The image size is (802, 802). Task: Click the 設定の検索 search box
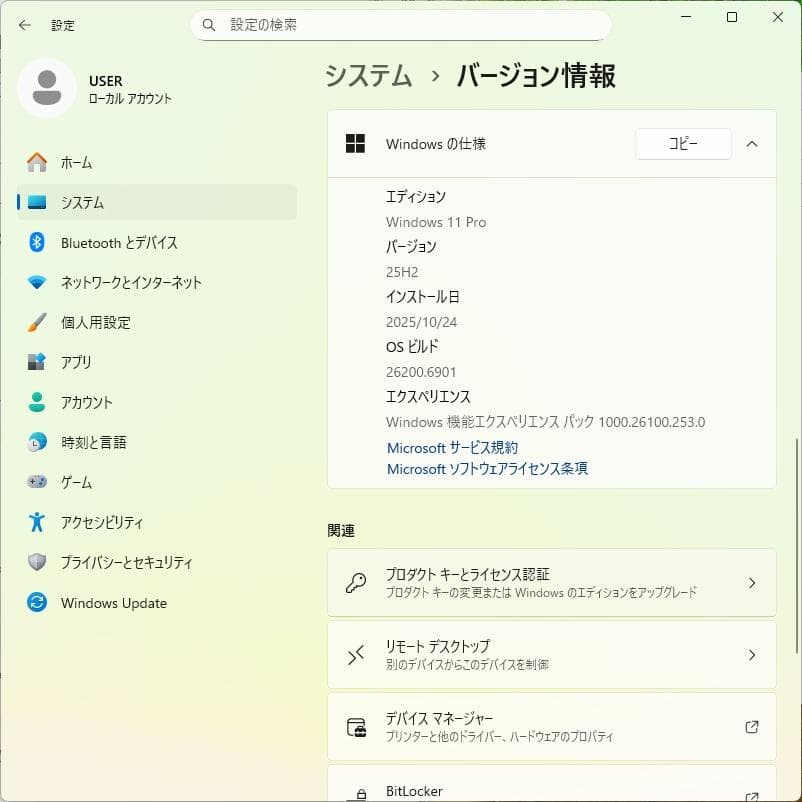[400, 24]
